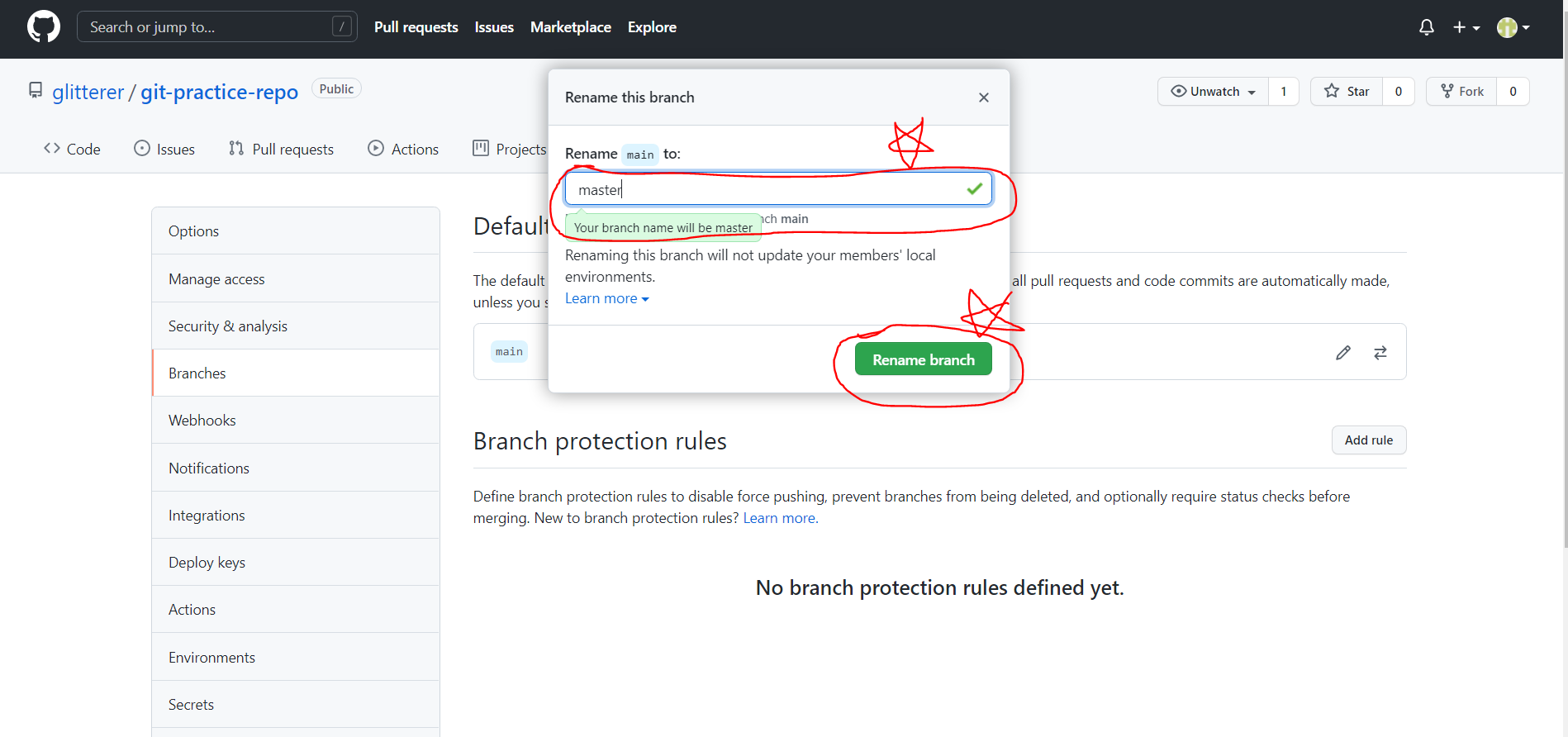Viewport: 1568px width, 737px height.
Task: Open the plus create-new dropdown
Action: pyautogui.click(x=1466, y=27)
